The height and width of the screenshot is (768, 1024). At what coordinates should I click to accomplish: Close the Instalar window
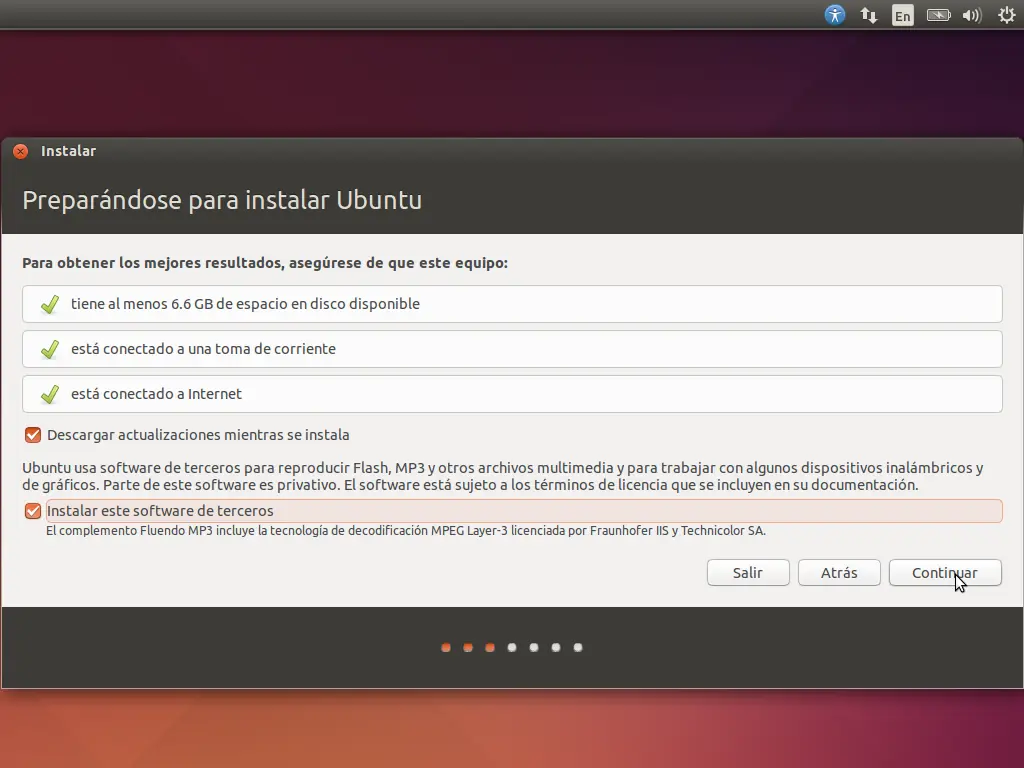20,152
